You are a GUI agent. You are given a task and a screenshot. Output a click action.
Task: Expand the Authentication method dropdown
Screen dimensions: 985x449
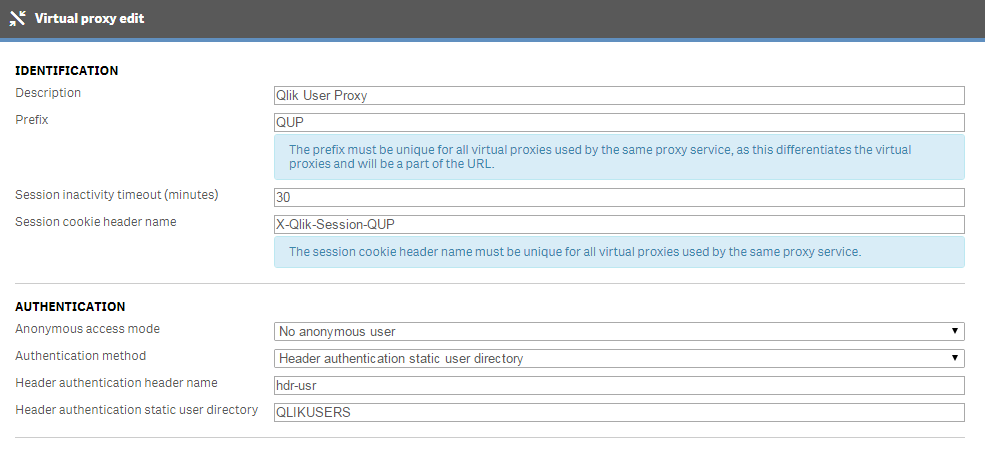618,358
